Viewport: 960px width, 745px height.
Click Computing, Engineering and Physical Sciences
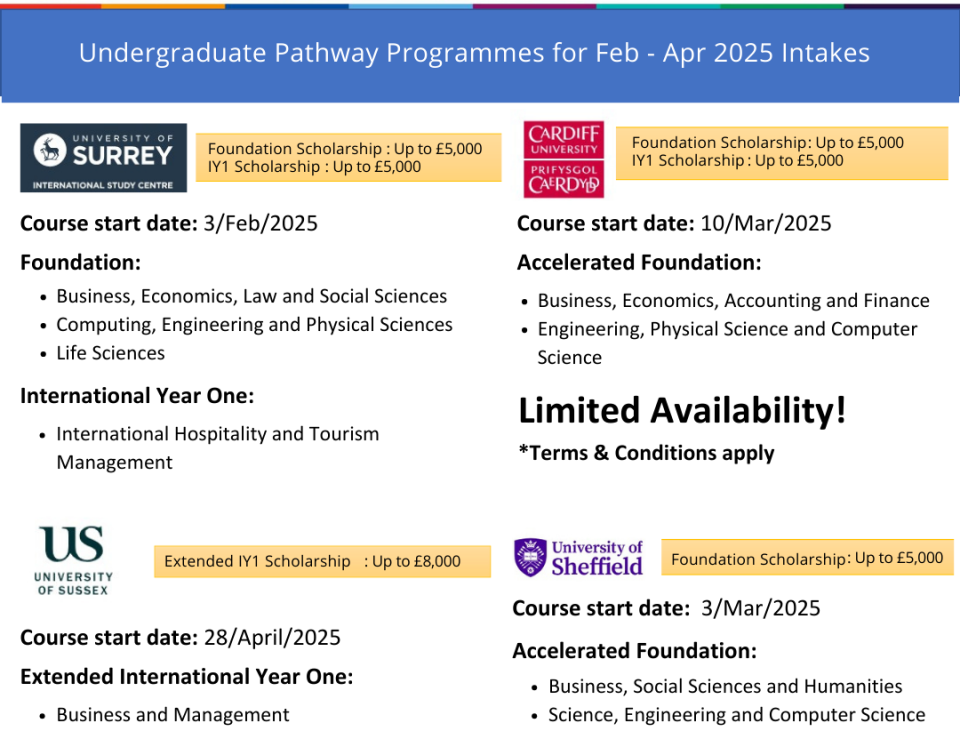coord(254,325)
